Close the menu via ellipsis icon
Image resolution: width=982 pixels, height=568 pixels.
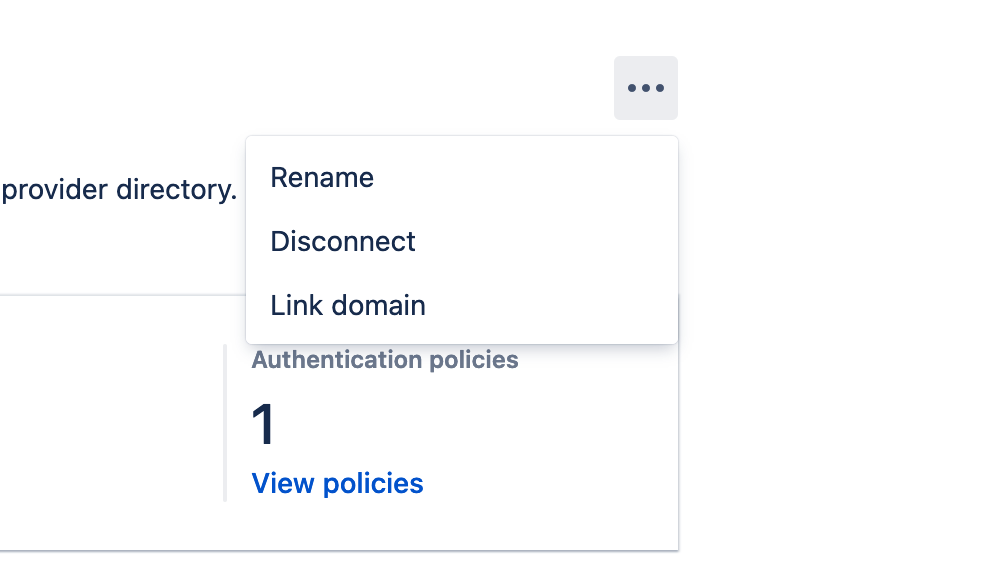(645, 88)
